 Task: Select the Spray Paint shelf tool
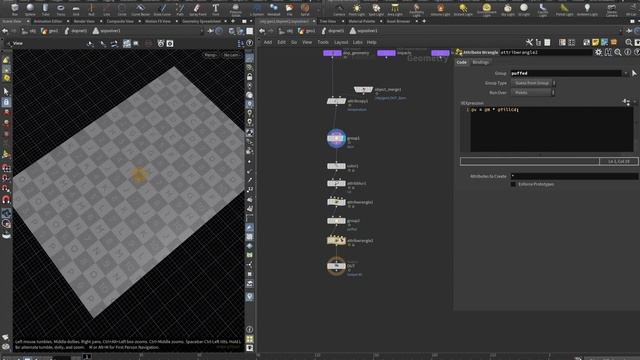[198, 9]
